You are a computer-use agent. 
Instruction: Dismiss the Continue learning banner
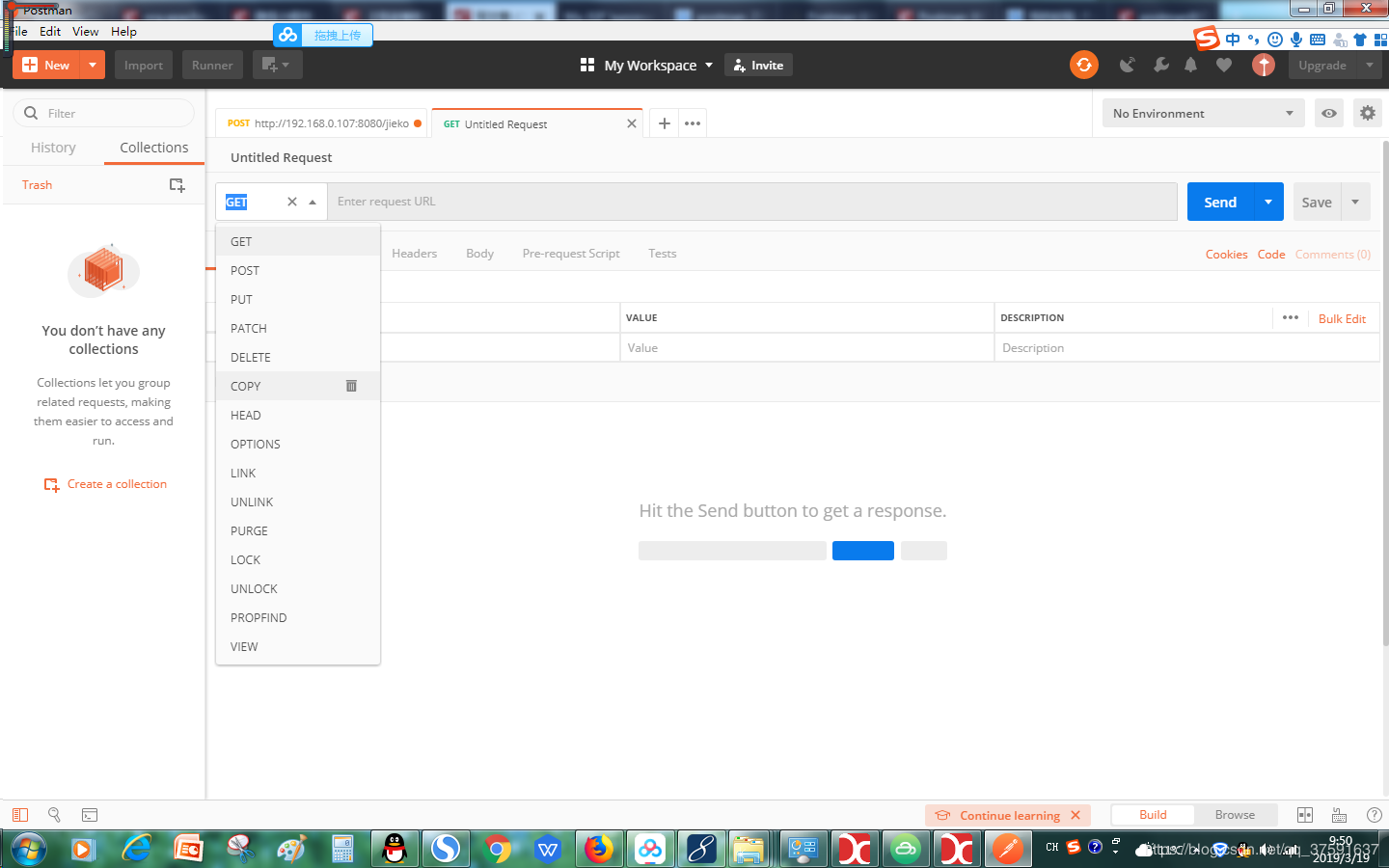[x=1076, y=815]
